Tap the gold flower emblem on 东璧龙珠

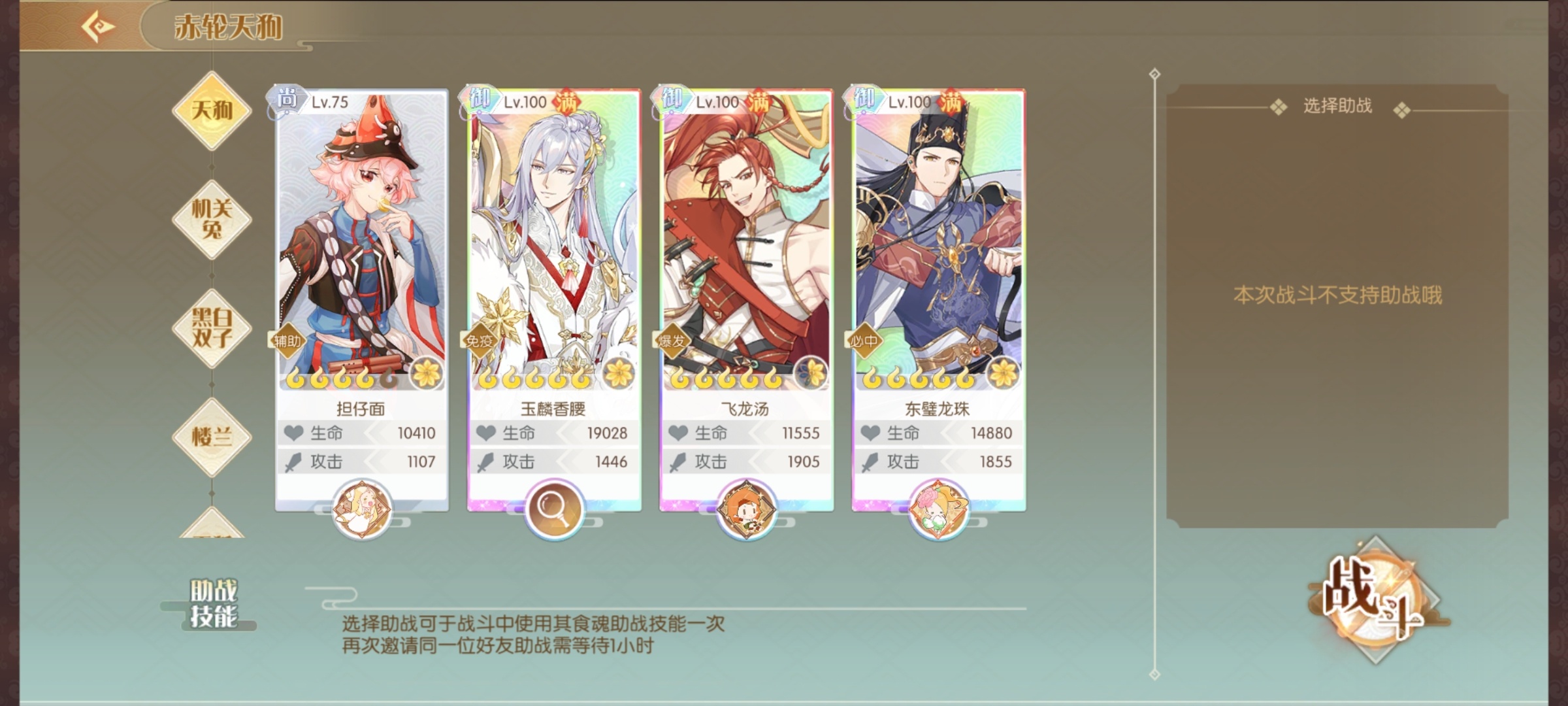click(1003, 373)
